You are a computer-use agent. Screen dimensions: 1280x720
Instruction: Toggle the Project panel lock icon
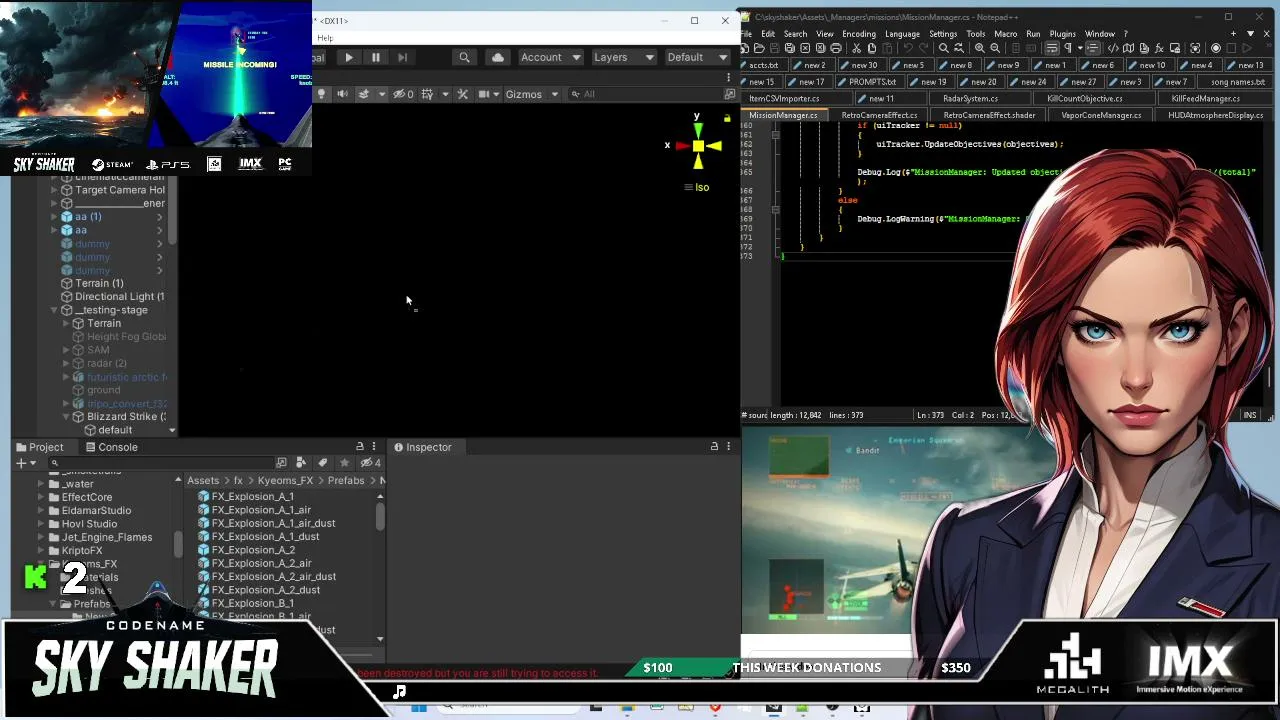(x=360, y=447)
